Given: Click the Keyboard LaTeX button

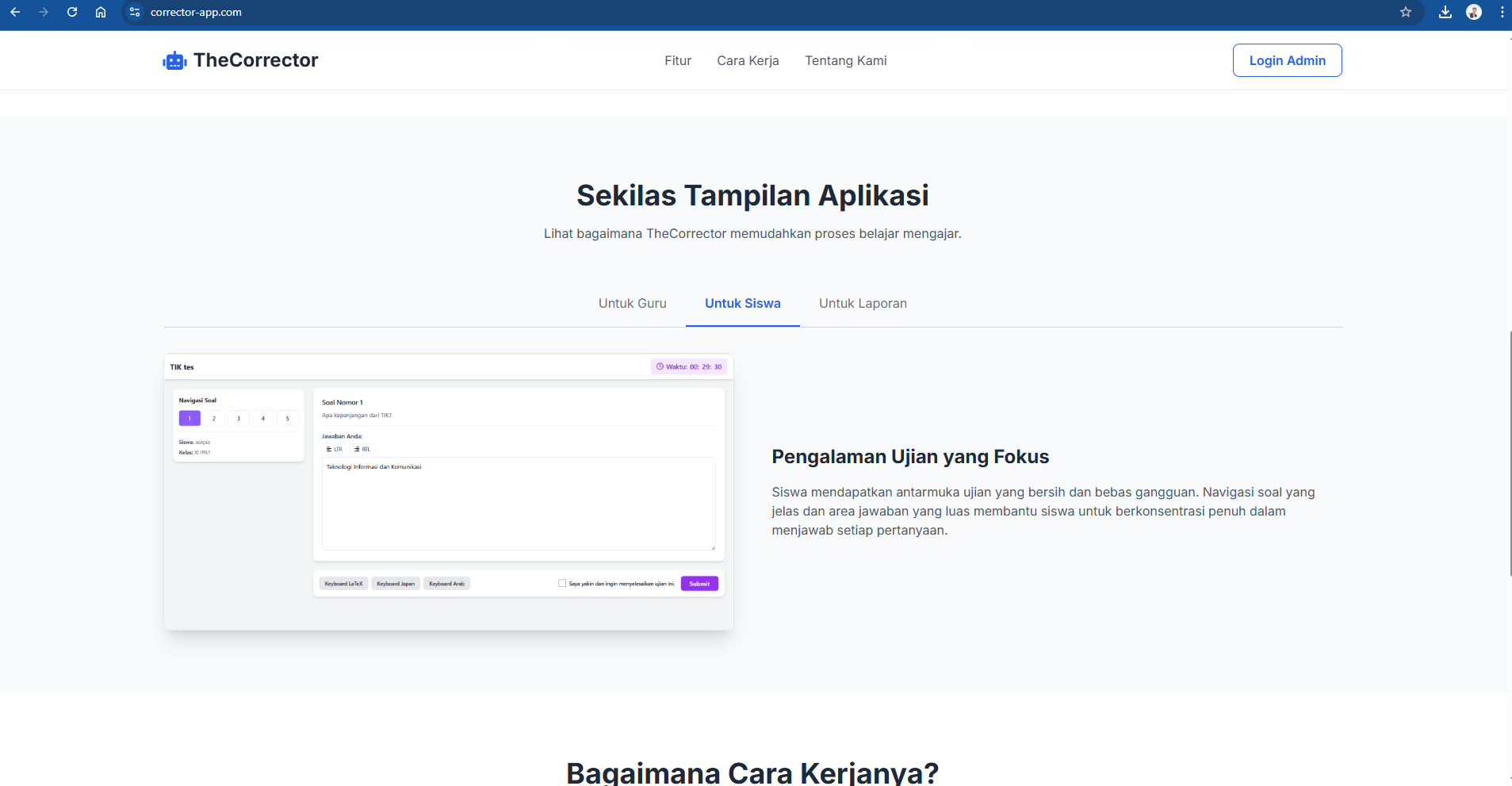Looking at the screenshot, I should [343, 584].
